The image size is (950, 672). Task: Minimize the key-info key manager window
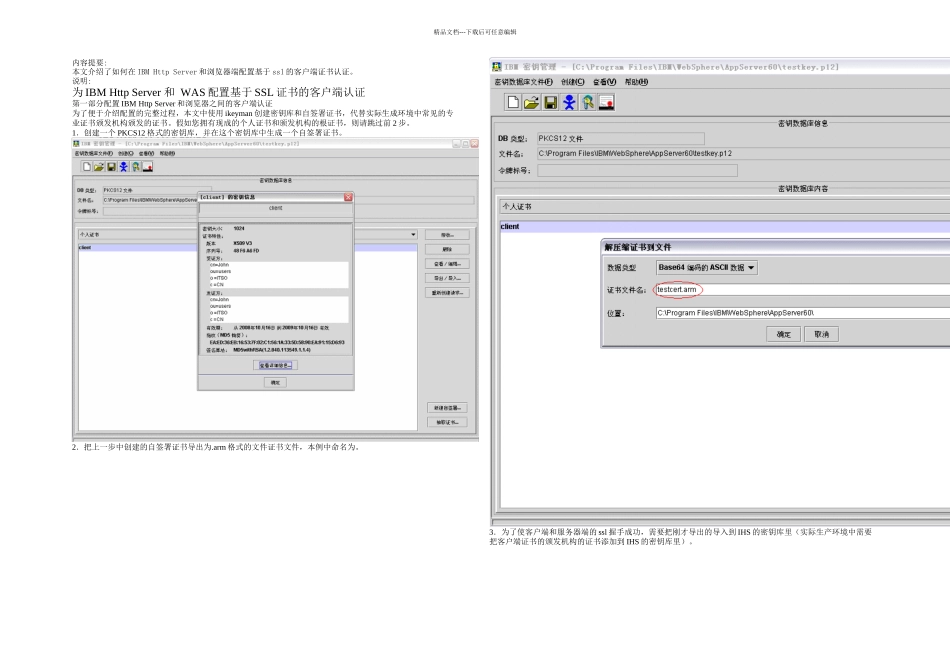coord(456,144)
